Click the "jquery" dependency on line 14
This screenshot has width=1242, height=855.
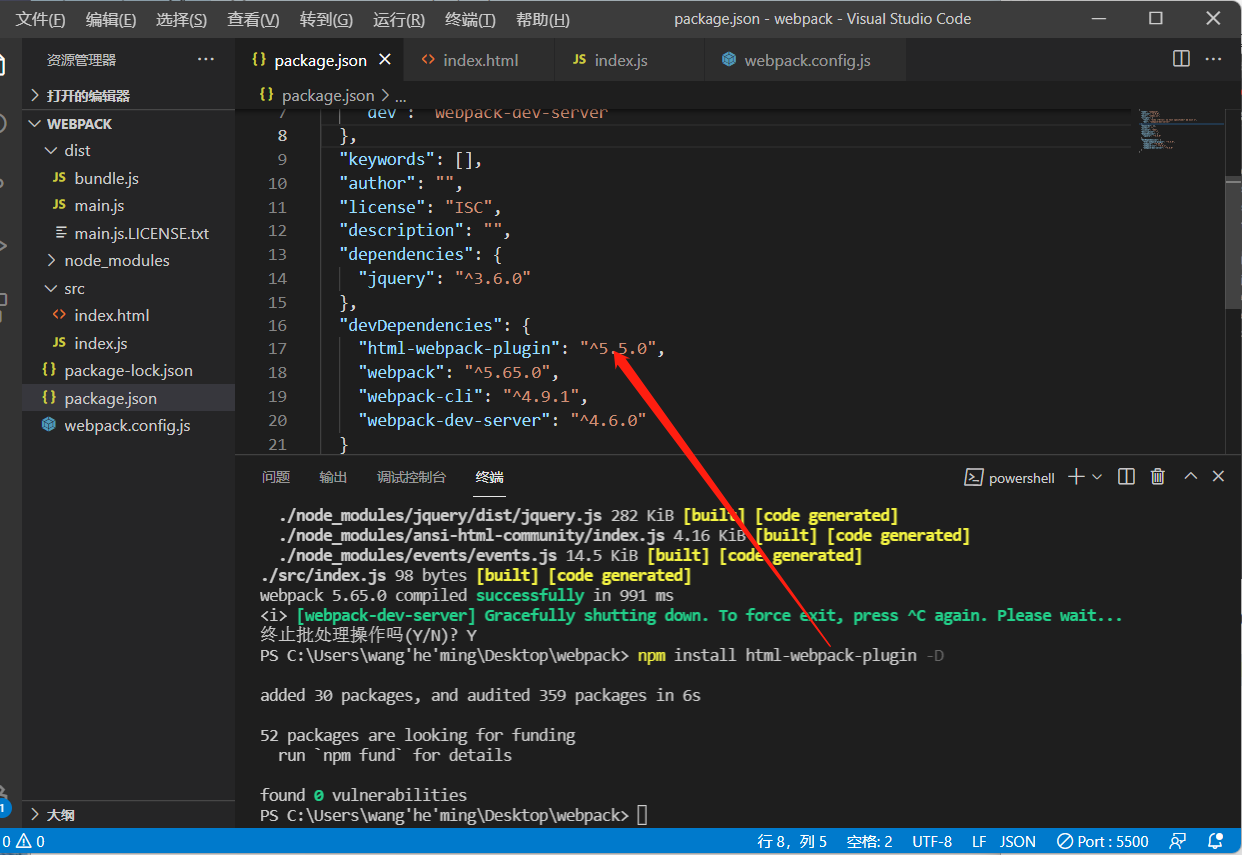point(396,278)
